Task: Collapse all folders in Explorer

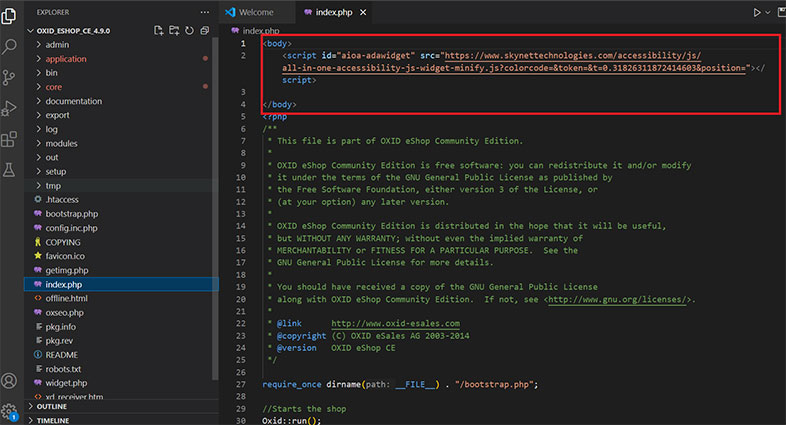Action: [x=204, y=31]
